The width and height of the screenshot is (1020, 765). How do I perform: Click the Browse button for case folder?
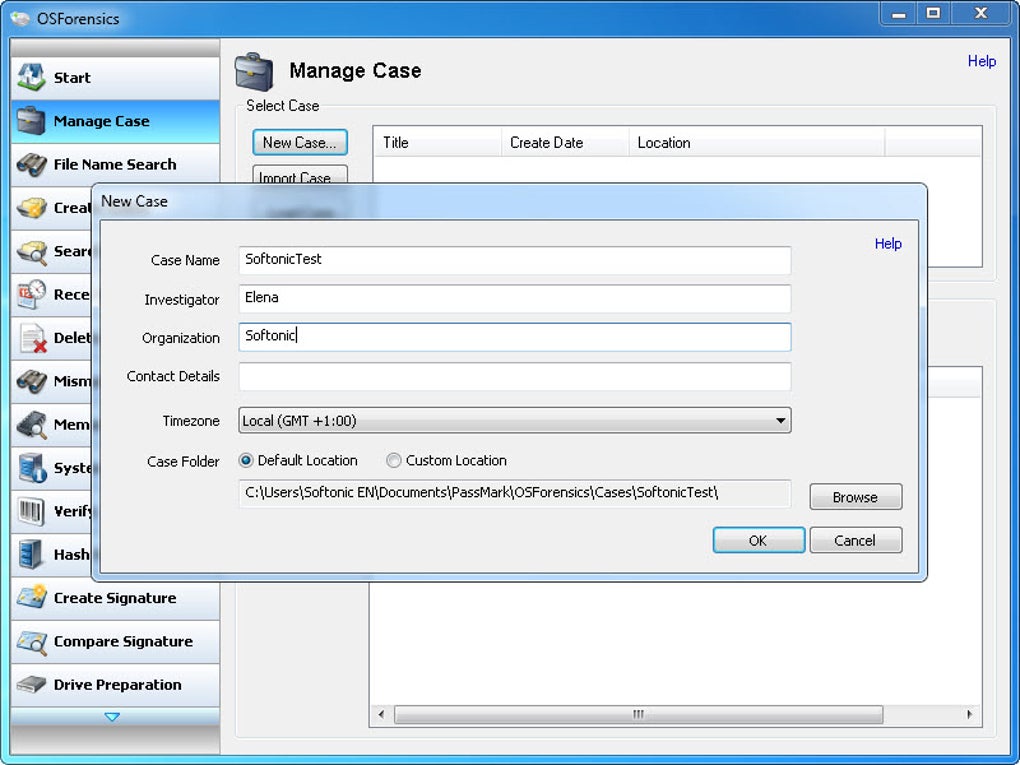(x=855, y=497)
